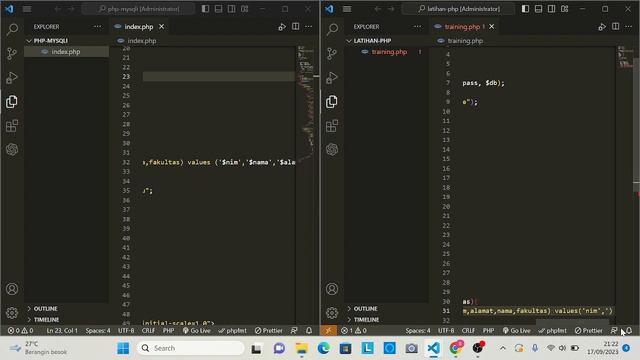The width and height of the screenshot is (640, 360).
Task: Click Prettier in left status bar
Action: coord(269,330)
